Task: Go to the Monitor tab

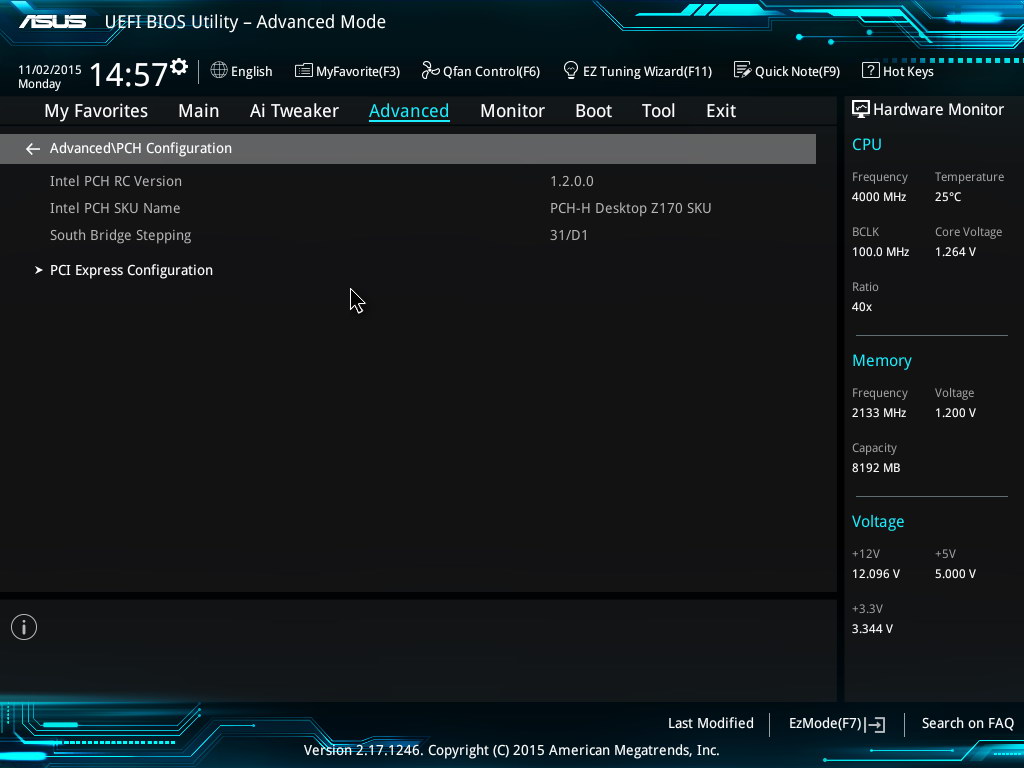Action: 512,111
